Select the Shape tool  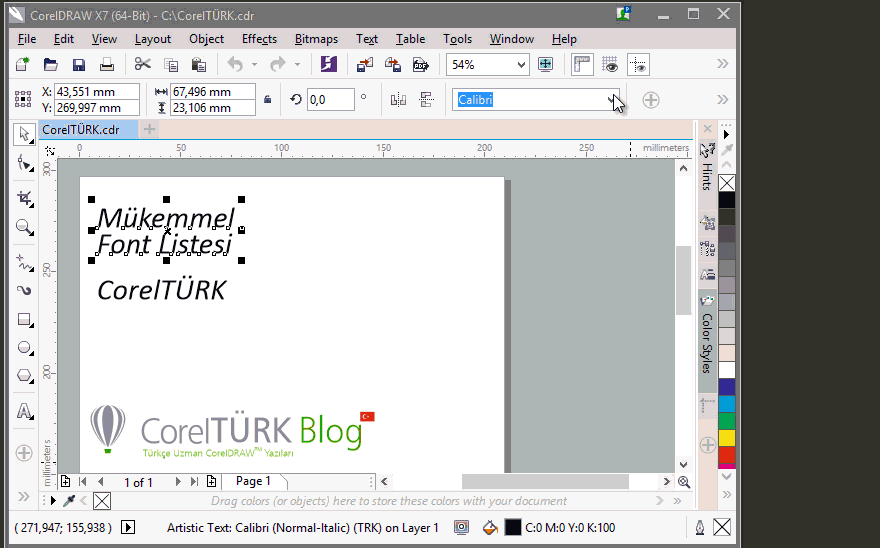pyautogui.click(x=24, y=164)
